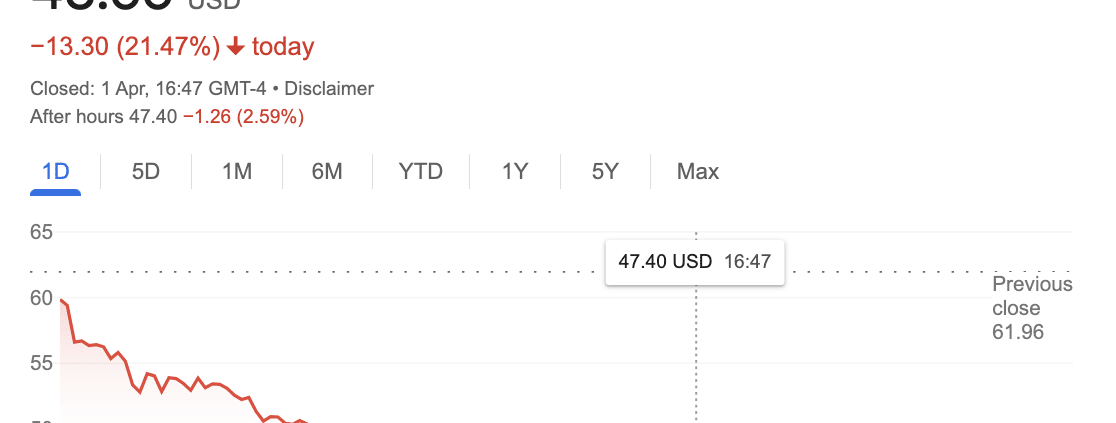Click the 65 y-axis label

pyautogui.click(x=41, y=232)
